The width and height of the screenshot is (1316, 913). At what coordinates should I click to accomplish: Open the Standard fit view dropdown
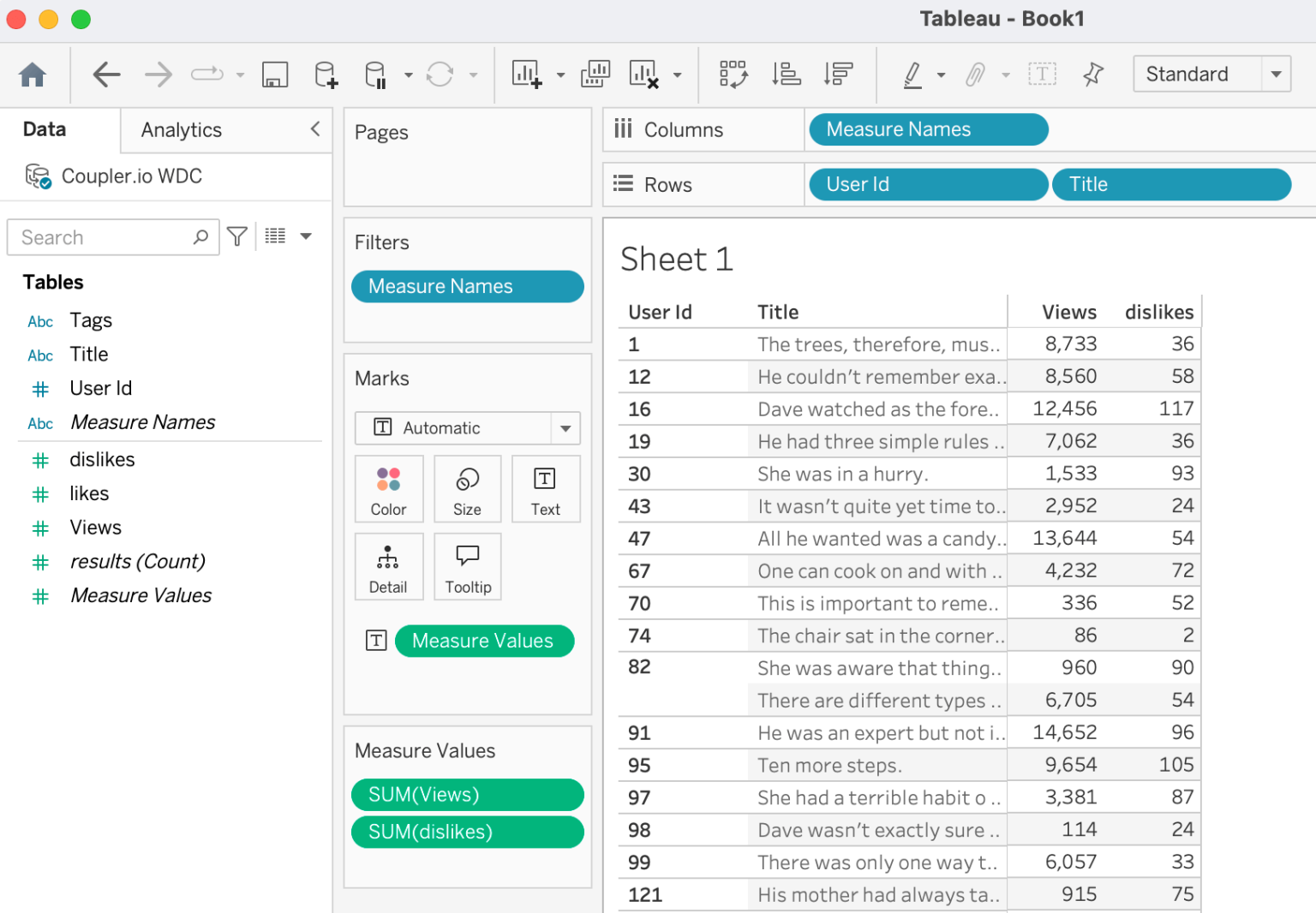click(1277, 74)
